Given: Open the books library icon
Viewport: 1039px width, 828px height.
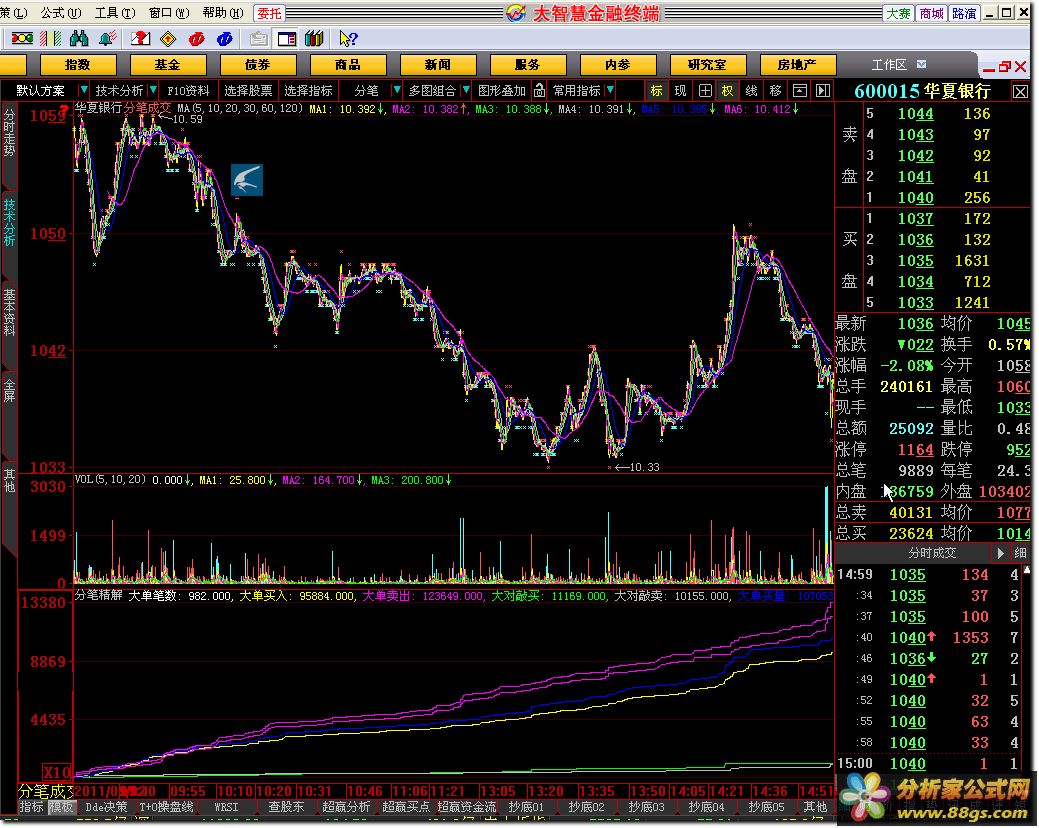Looking at the screenshot, I should click(x=315, y=39).
